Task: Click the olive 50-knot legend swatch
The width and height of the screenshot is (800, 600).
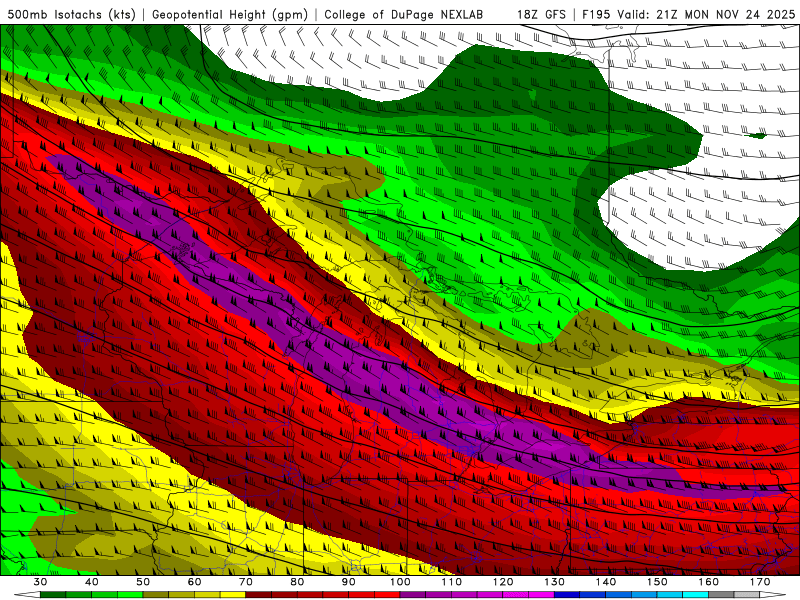Action: click(156, 595)
